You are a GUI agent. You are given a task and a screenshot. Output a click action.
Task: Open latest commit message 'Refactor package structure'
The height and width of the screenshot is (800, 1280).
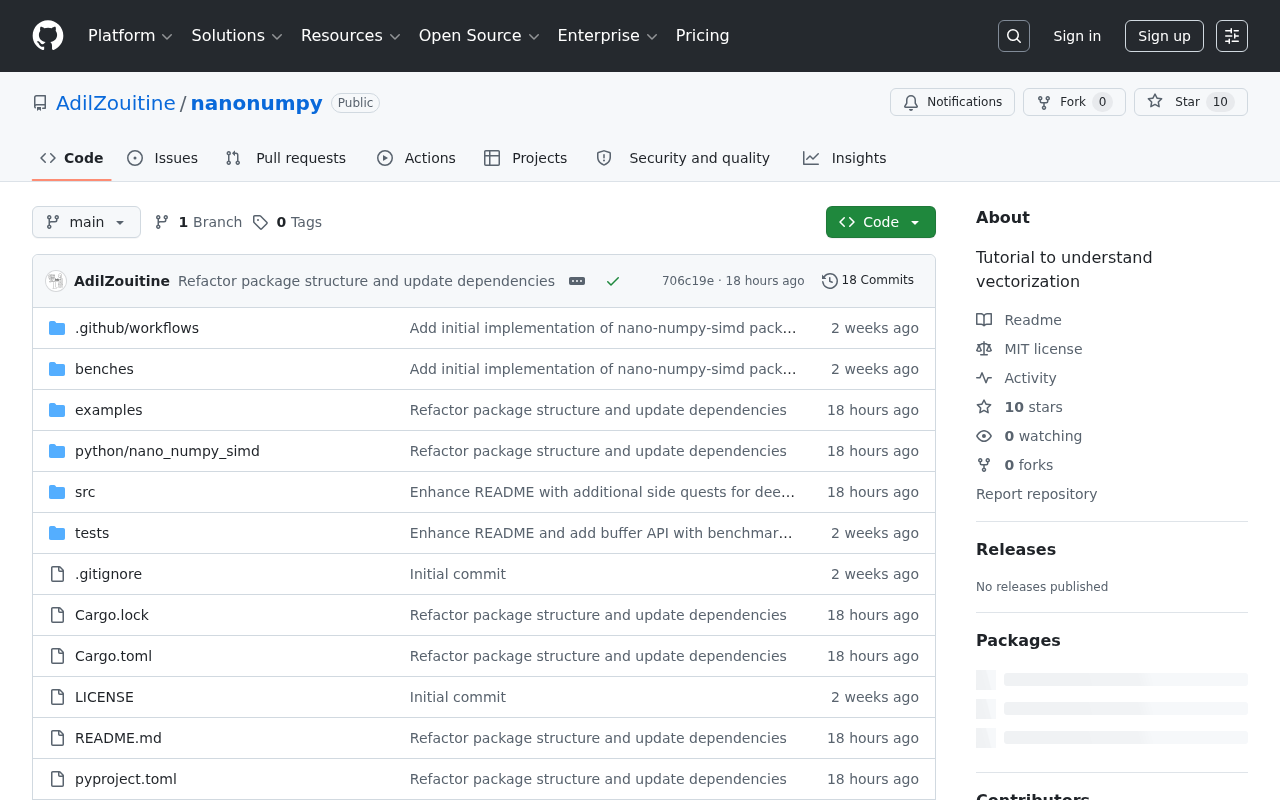(x=366, y=281)
